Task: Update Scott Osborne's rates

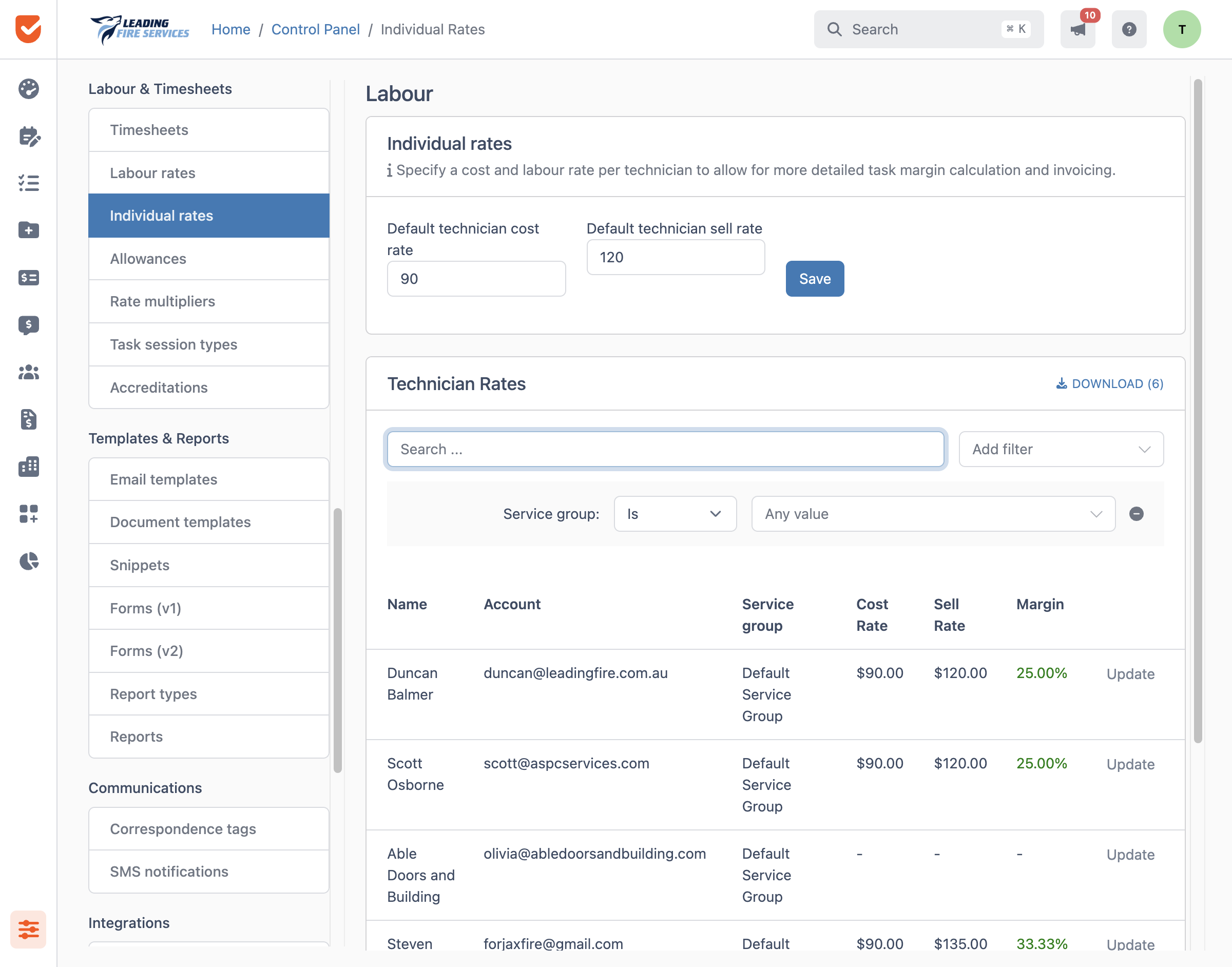Action: point(1130,764)
